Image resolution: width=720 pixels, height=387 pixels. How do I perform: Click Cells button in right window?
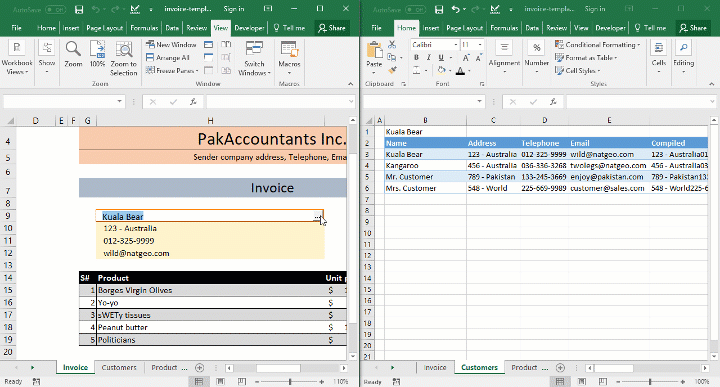tap(658, 57)
